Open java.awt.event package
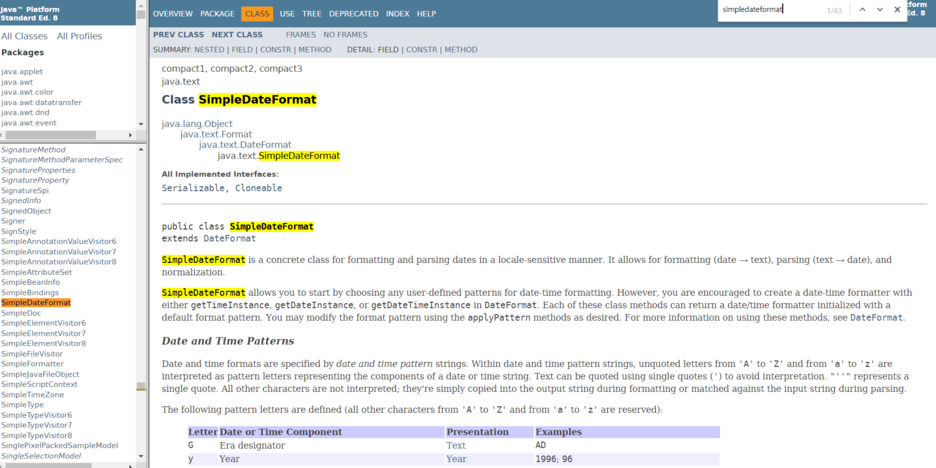This screenshot has height=468, width=936. coord(29,122)
